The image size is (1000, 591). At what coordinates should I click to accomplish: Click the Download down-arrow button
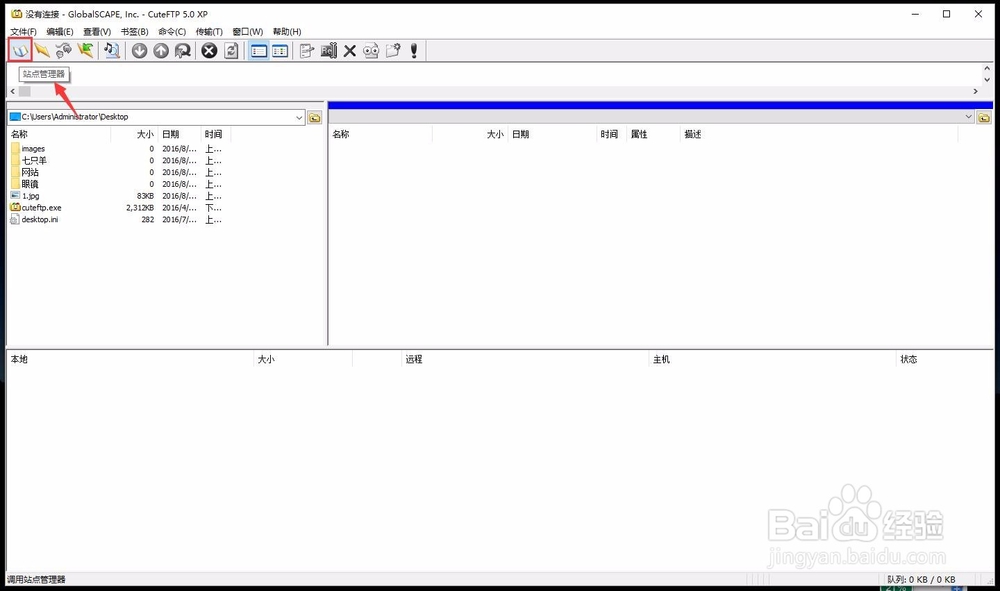click(x=139, y=51)
